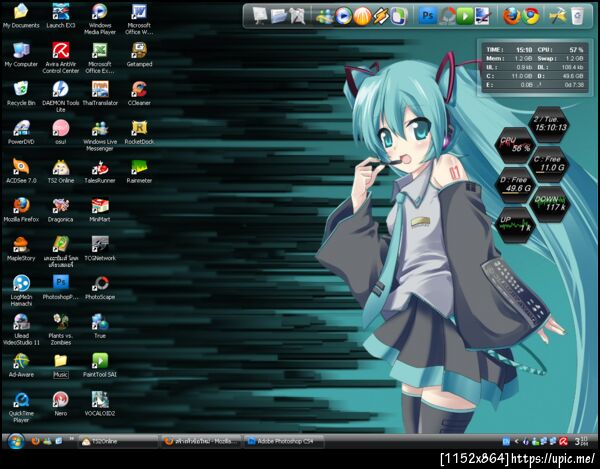The image size is (600, 469).
Task: Select the RocketDock desktop shortcut
Action: (x=139, y=132)
